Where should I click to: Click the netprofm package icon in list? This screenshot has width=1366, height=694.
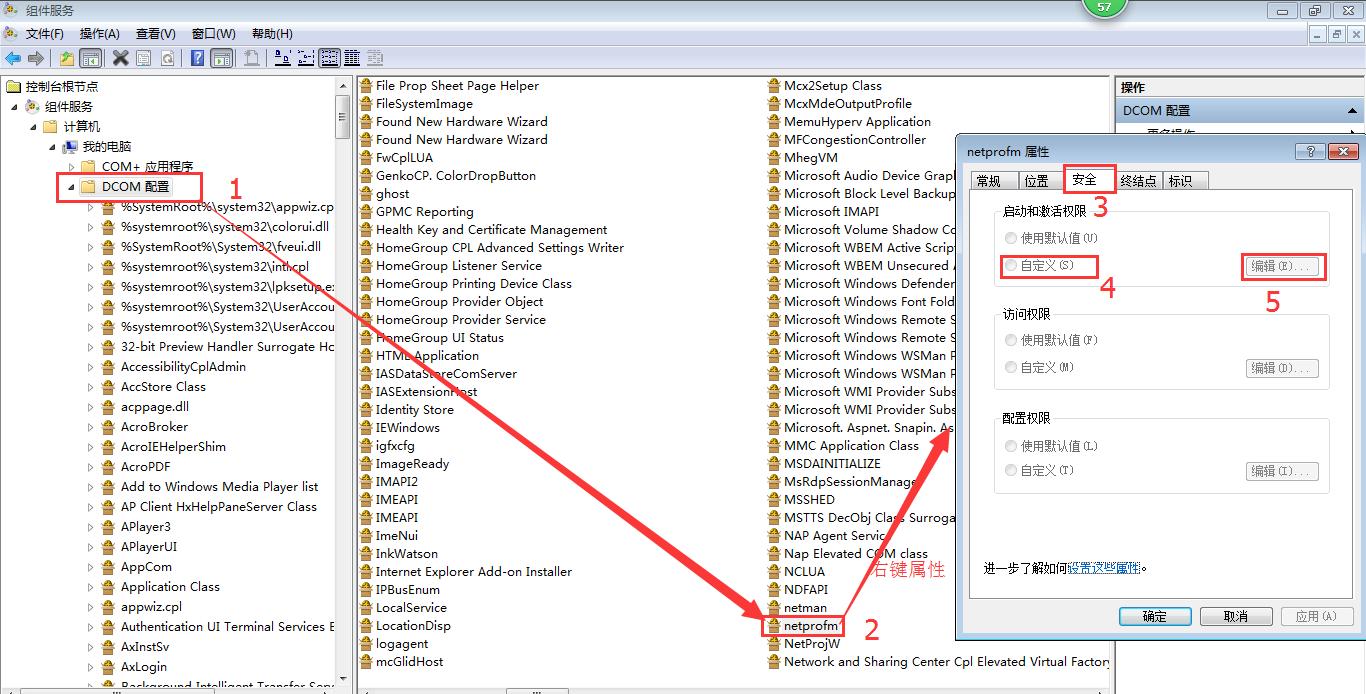[x=773, y=626]
